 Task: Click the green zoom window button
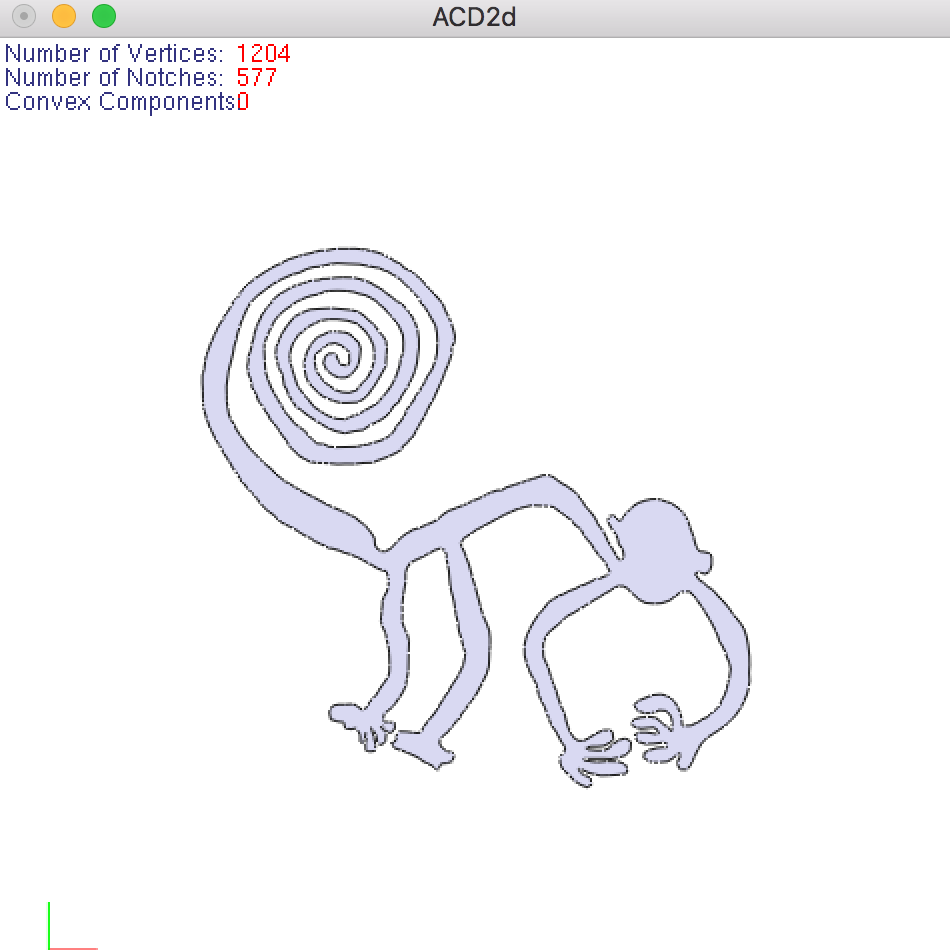pyautogui.click(x=104, y=16)
